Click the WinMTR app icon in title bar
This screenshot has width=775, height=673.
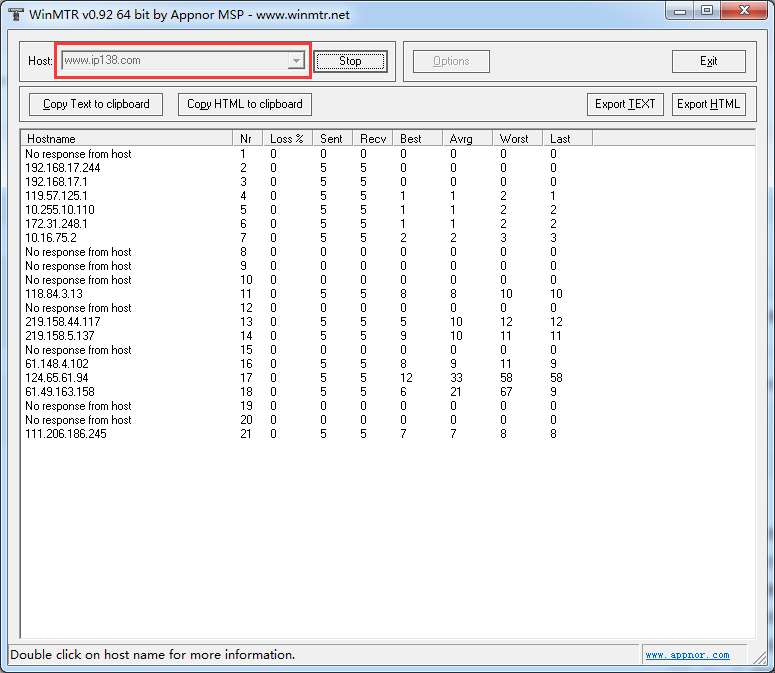click(16, 14)
